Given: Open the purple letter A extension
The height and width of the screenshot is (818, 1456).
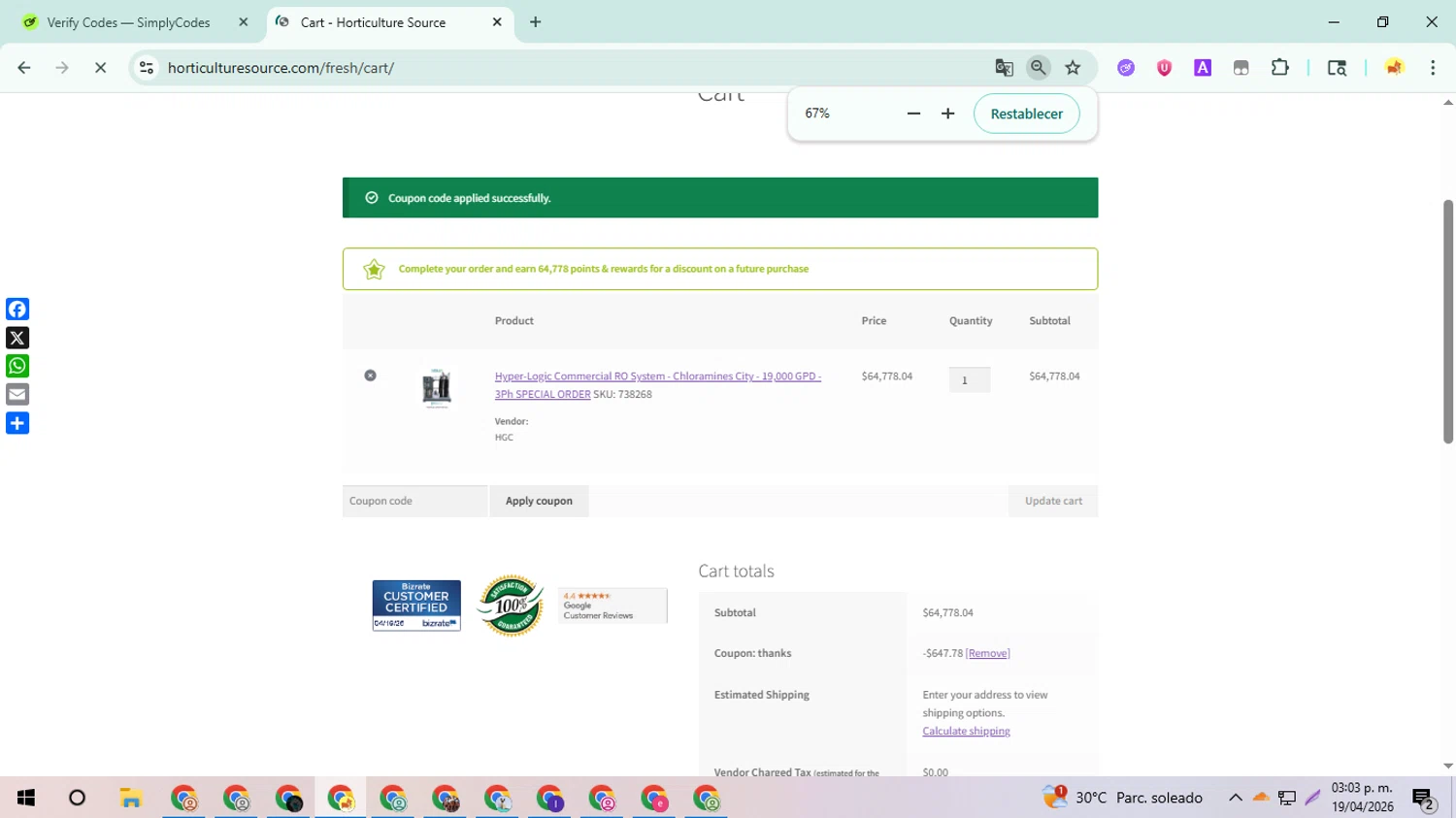Looking at the screenshot, I should click(x=1203, y=68).
